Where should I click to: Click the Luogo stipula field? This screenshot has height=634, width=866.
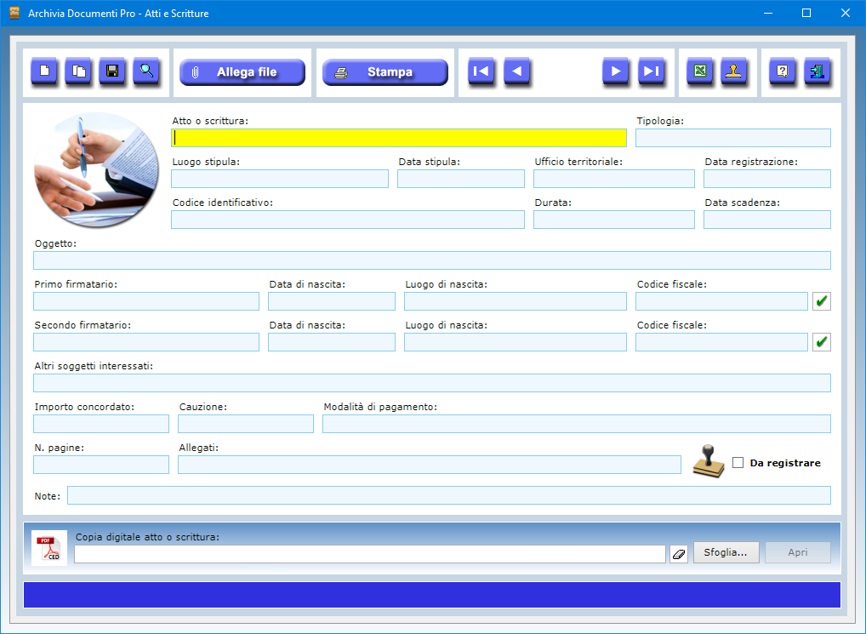(x=280, y=179)
